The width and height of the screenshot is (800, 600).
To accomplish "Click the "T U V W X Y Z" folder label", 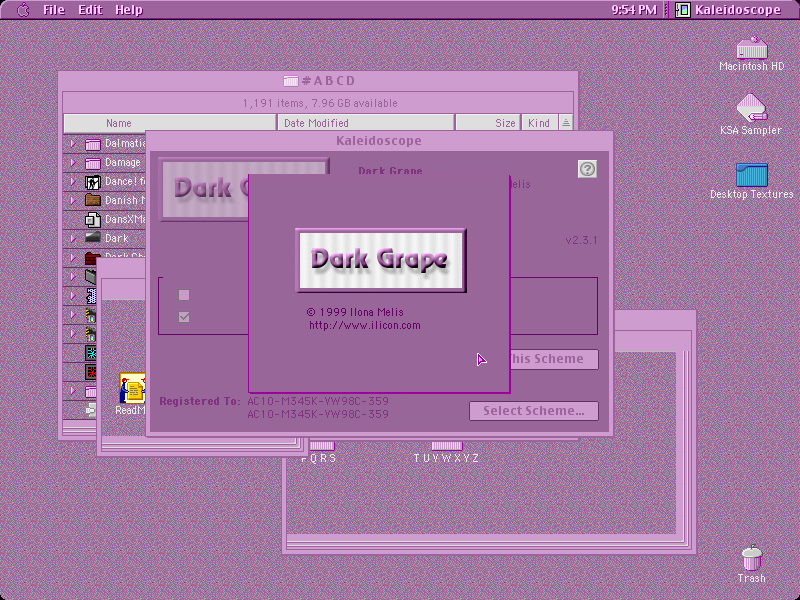I will [x=446, y=458].
